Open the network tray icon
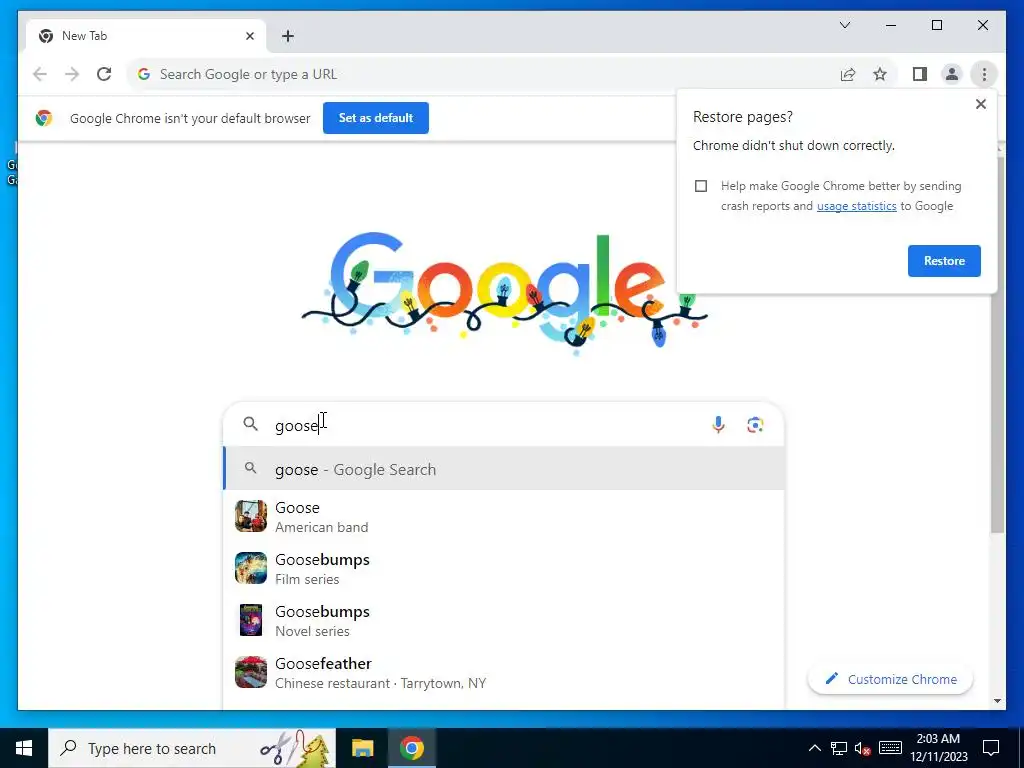The image size is (1024, 768). tap(839, 748)
